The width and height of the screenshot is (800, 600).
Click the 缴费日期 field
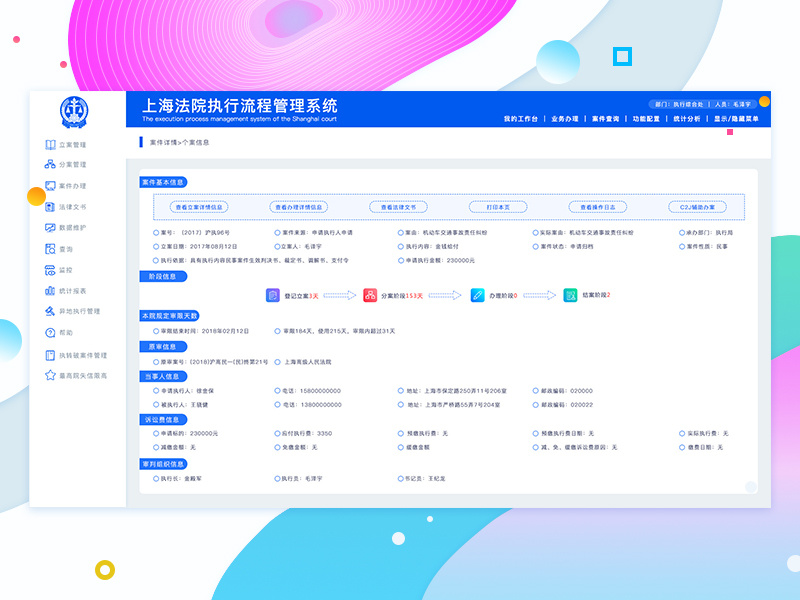tap(701, 447)
